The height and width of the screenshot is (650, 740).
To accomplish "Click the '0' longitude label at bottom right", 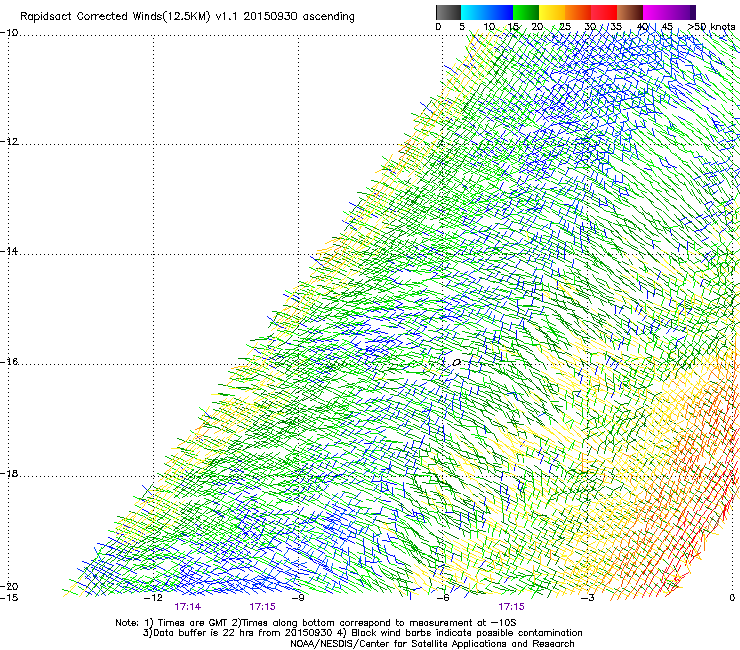I will click(732, 598).
